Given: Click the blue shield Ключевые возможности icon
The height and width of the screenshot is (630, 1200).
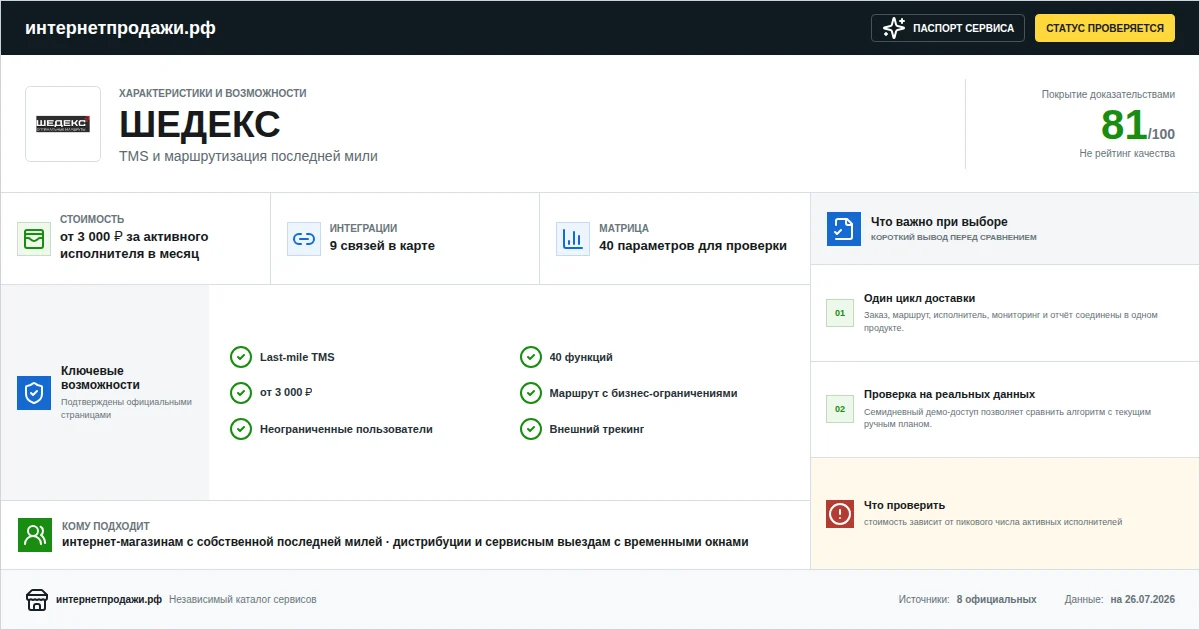Looking at the screenshot, I should tap(34, 393).
